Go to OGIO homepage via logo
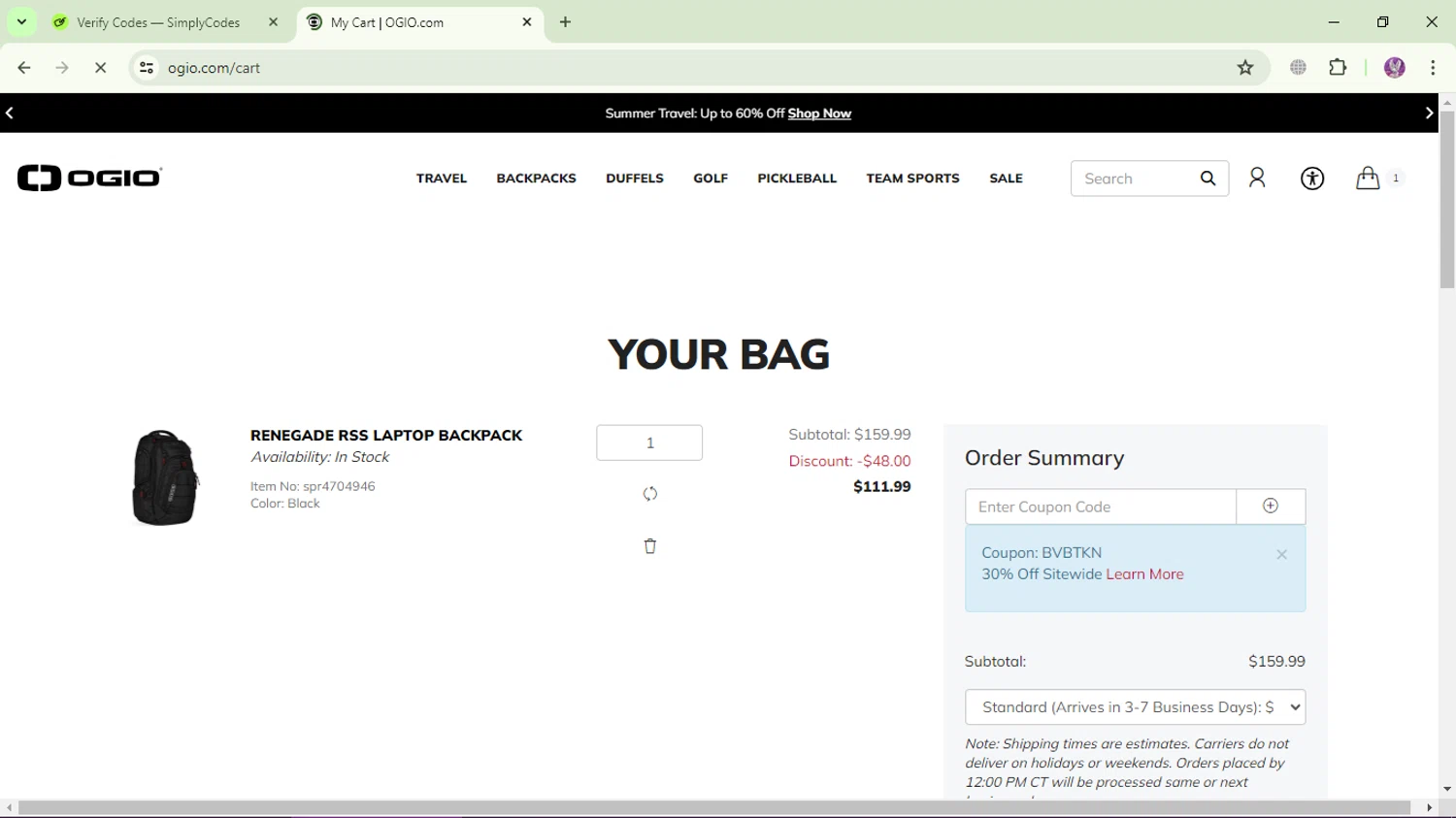The height and width of the screenshot is (818, 1456). 89,179
